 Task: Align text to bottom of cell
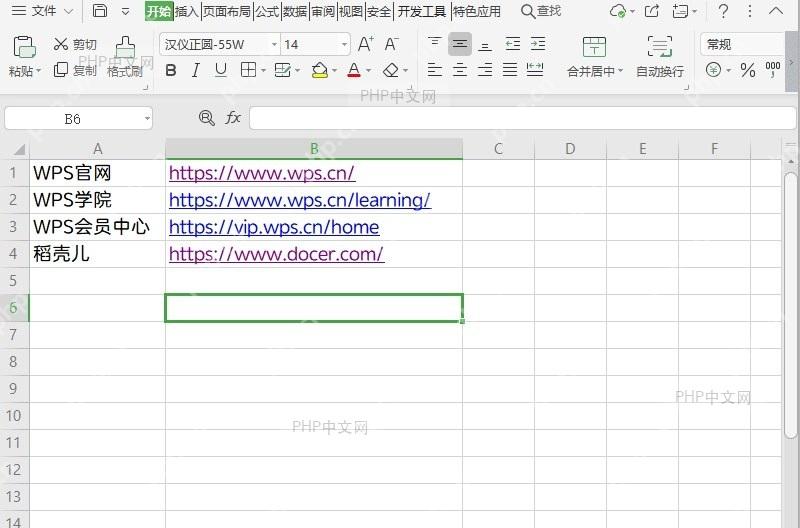click(485, 45)
